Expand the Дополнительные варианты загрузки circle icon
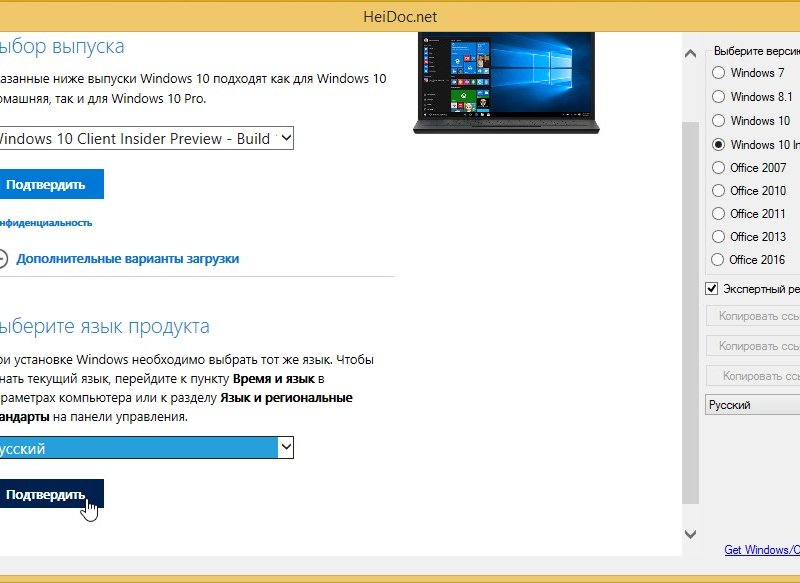The height and width of the screenshot is (583, 800). 3,259
